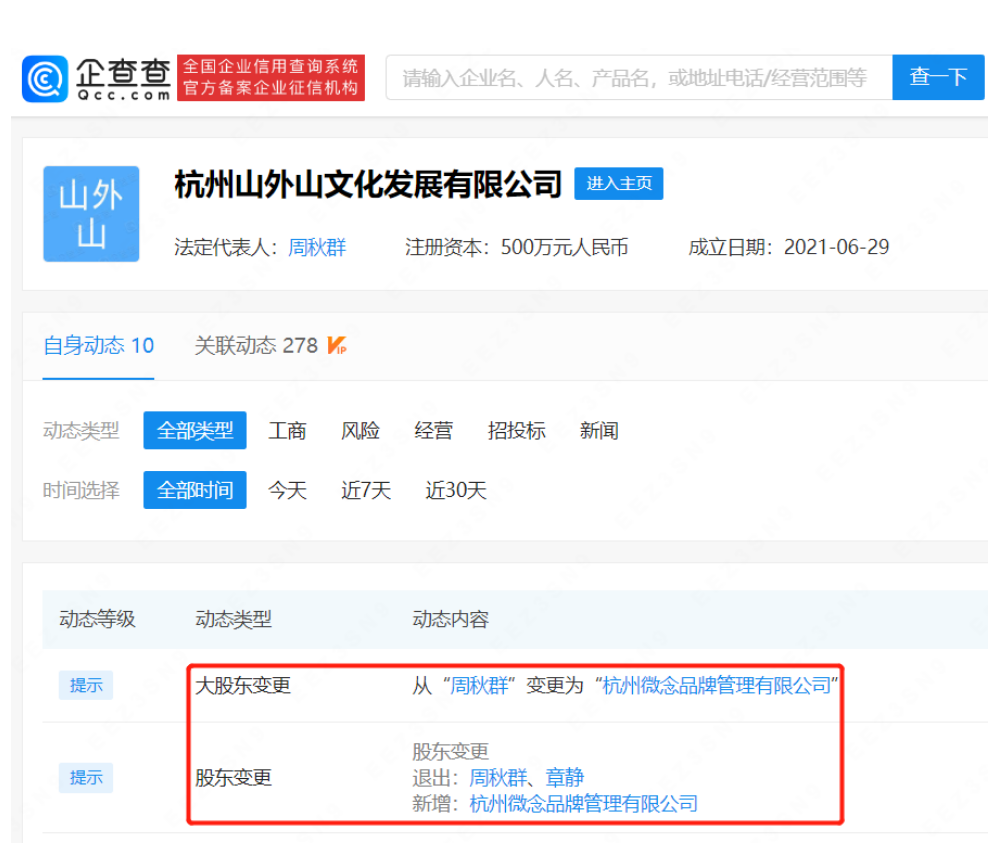The height and width of the screenshot is (867, 1002).
Task: Click the 动态内容 column header
Action: [451, 619]
